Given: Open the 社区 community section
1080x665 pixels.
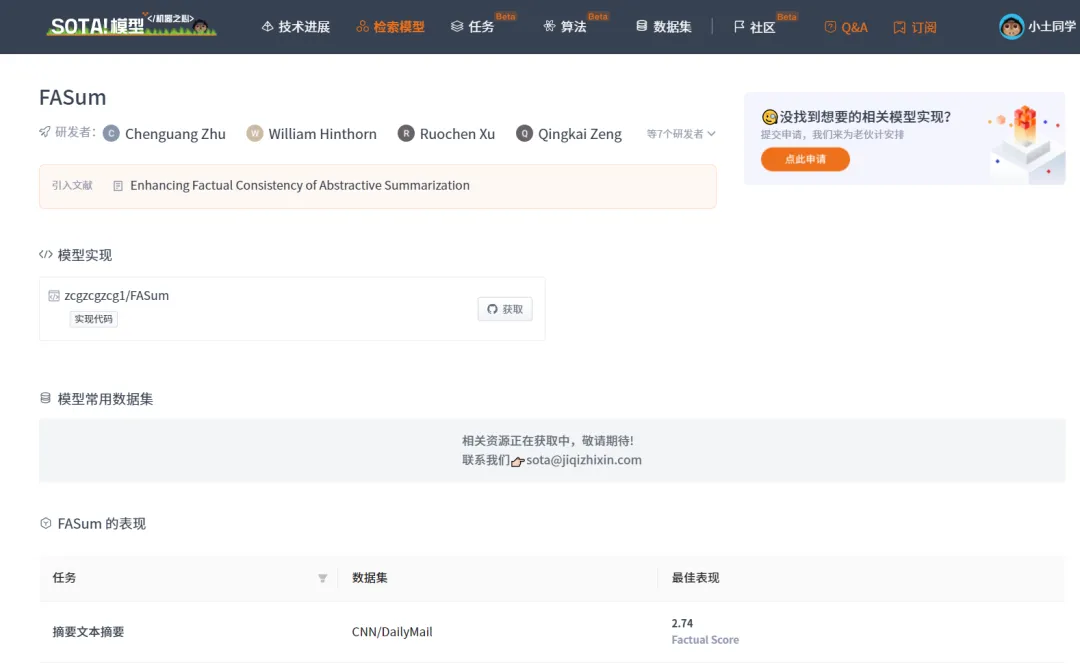Looking at the screenshot, I should (x=754, y=27).
